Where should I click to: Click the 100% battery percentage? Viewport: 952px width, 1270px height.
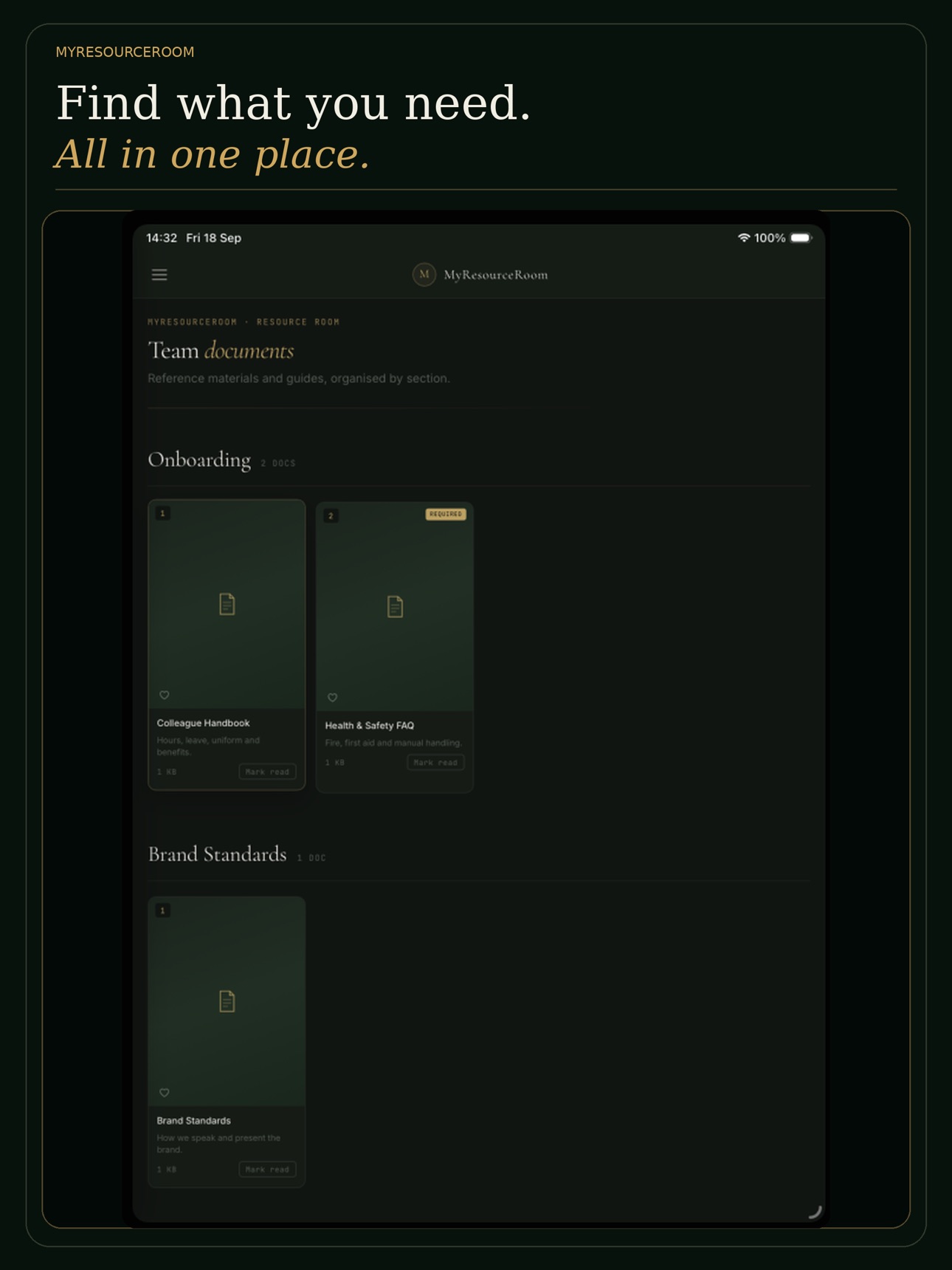pyautogui.click(x=770, y=238)
